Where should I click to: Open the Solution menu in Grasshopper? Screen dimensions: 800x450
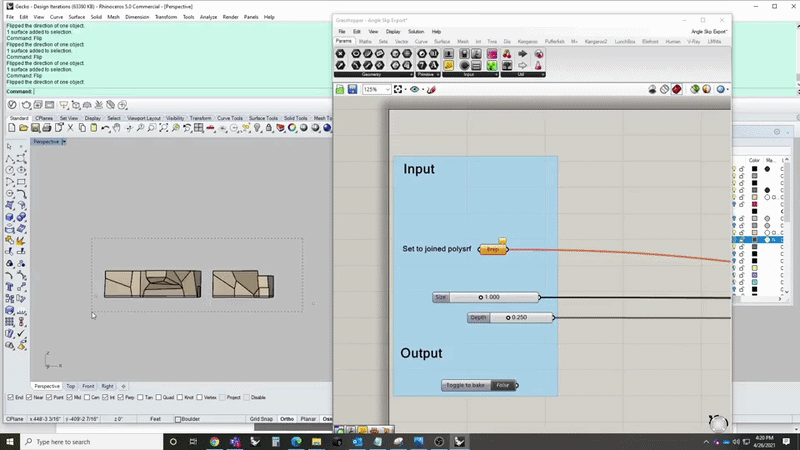pos(416,32)
